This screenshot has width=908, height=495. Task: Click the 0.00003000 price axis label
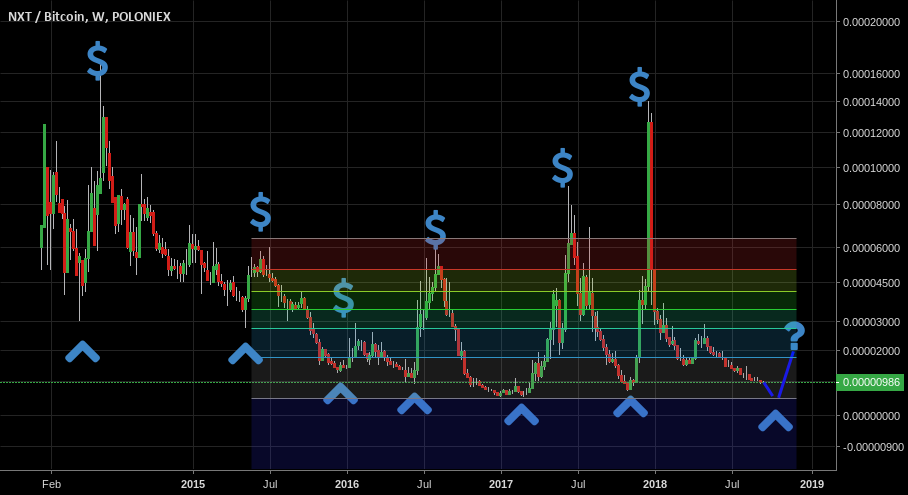(872, 322)
